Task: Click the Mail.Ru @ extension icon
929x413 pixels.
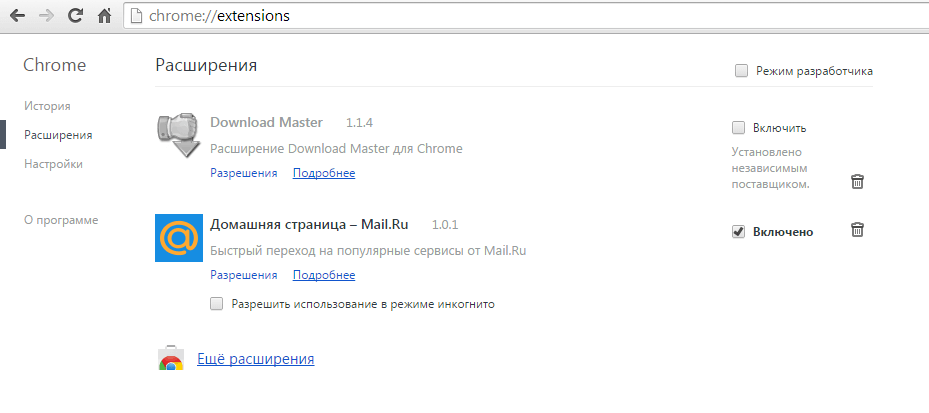Action: [180, 238]
